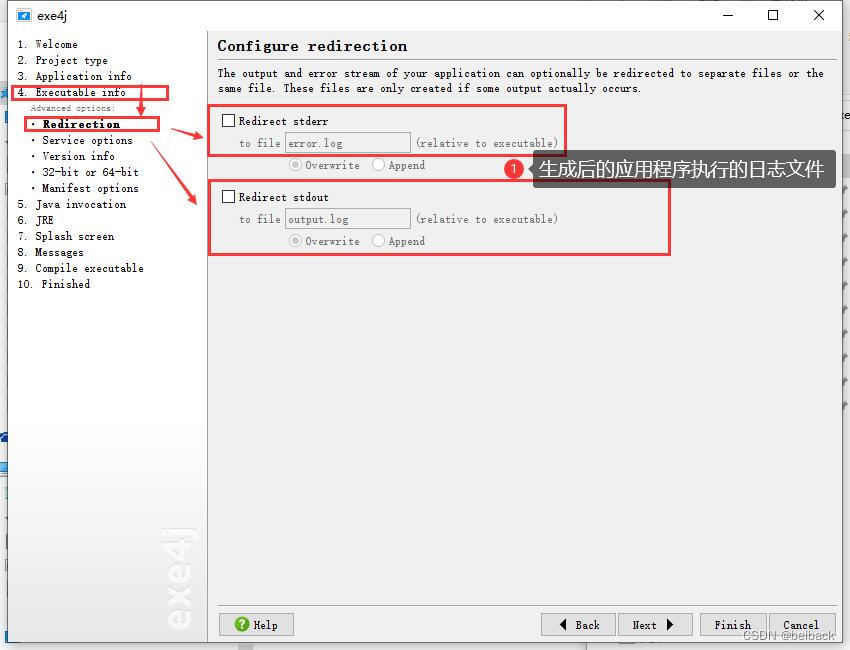The height and width of the screenshot is (650, 850).
Task: Jump to step 5 Java invocation
Action: [72, 204]
